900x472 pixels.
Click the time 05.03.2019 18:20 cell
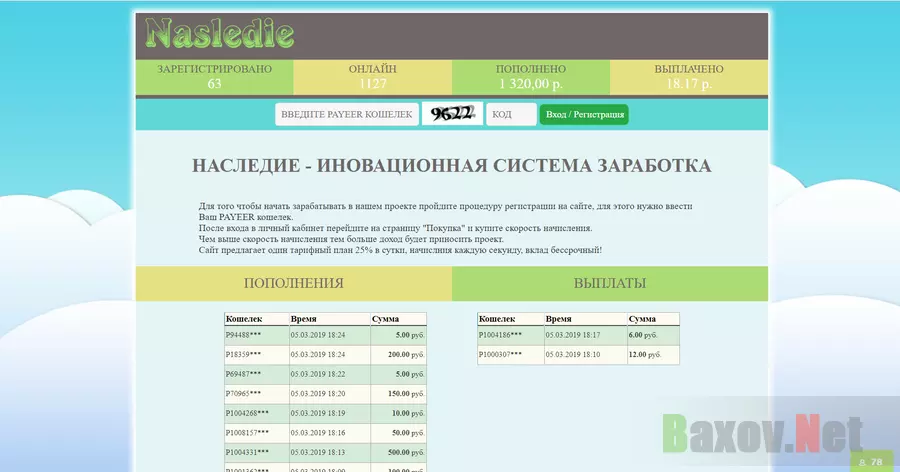(x=329, y=394)
